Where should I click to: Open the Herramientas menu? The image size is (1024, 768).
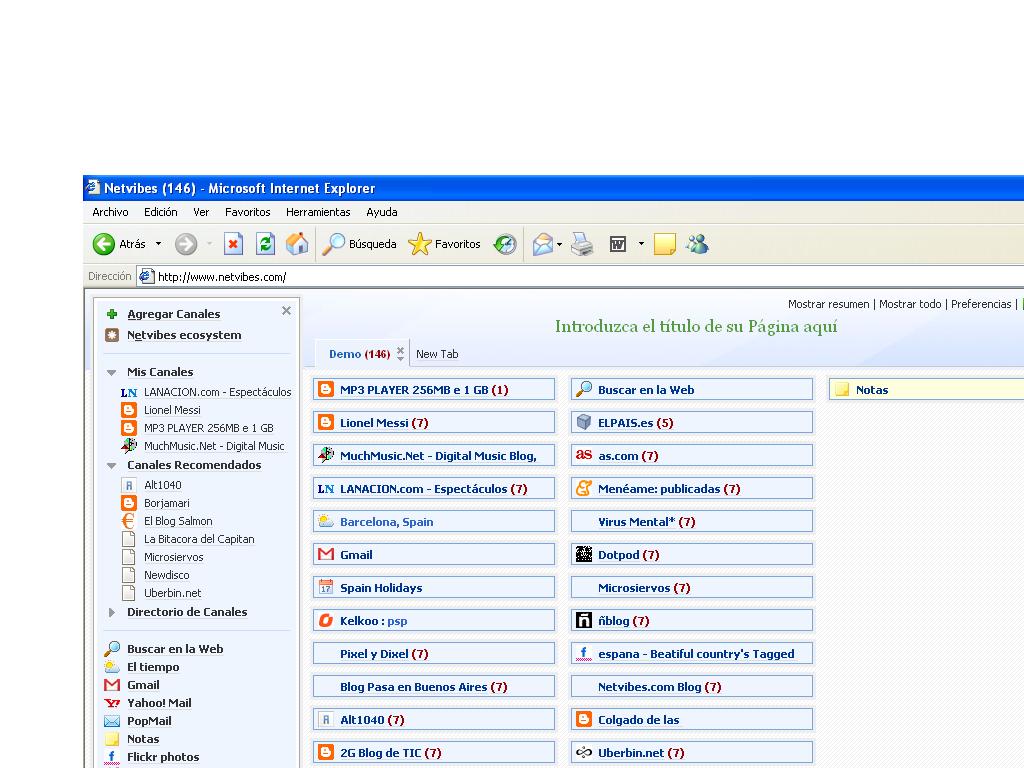point(318,212)
